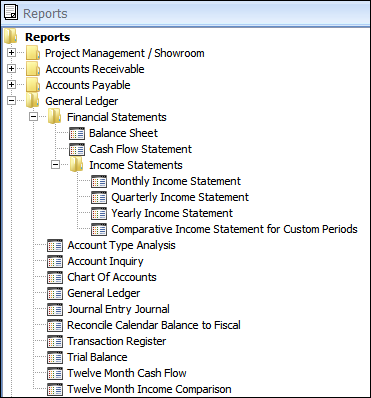Click the root Reports folder icon
This screenshot has width=371, height=398.
(11, 37)
